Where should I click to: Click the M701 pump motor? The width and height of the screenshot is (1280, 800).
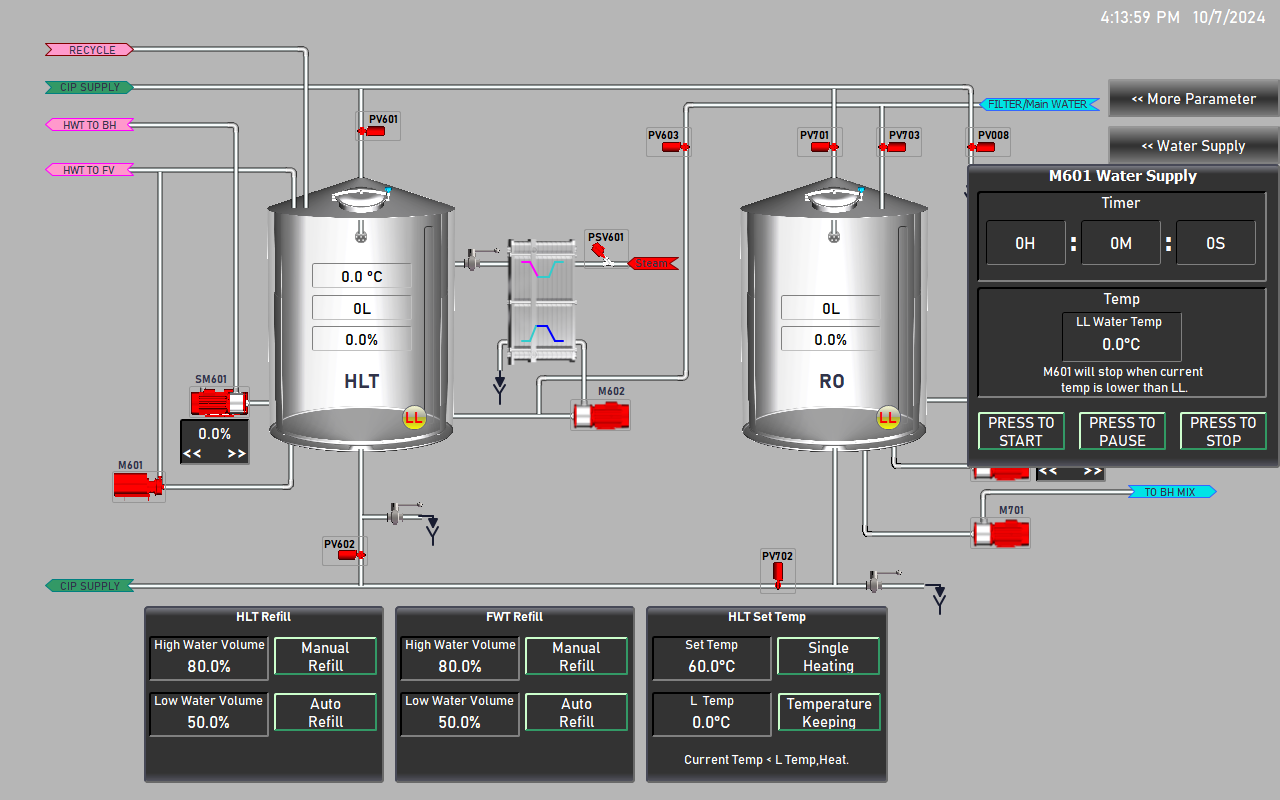pyautogui.click(x=1001, y=532)
